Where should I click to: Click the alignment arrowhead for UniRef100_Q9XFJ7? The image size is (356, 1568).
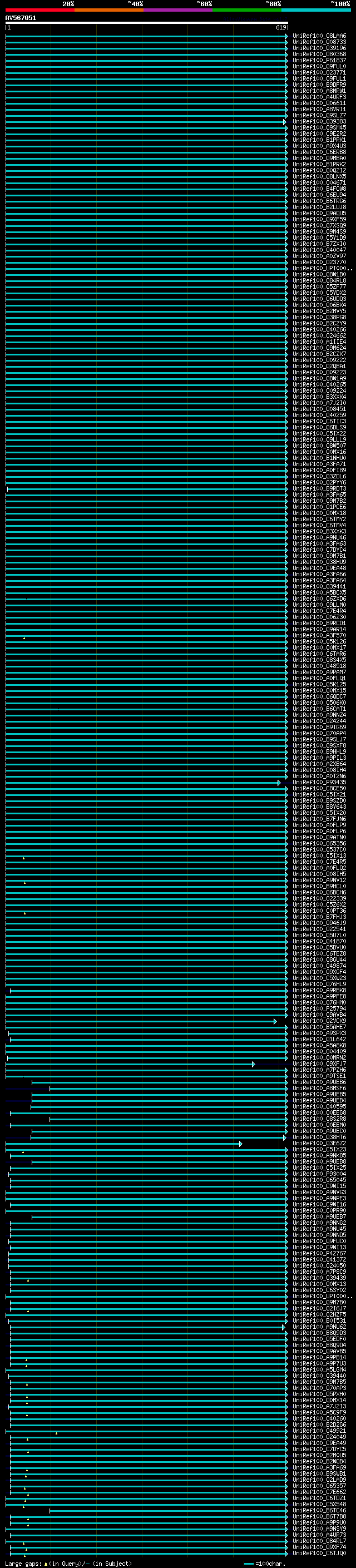click(254, 1064)
